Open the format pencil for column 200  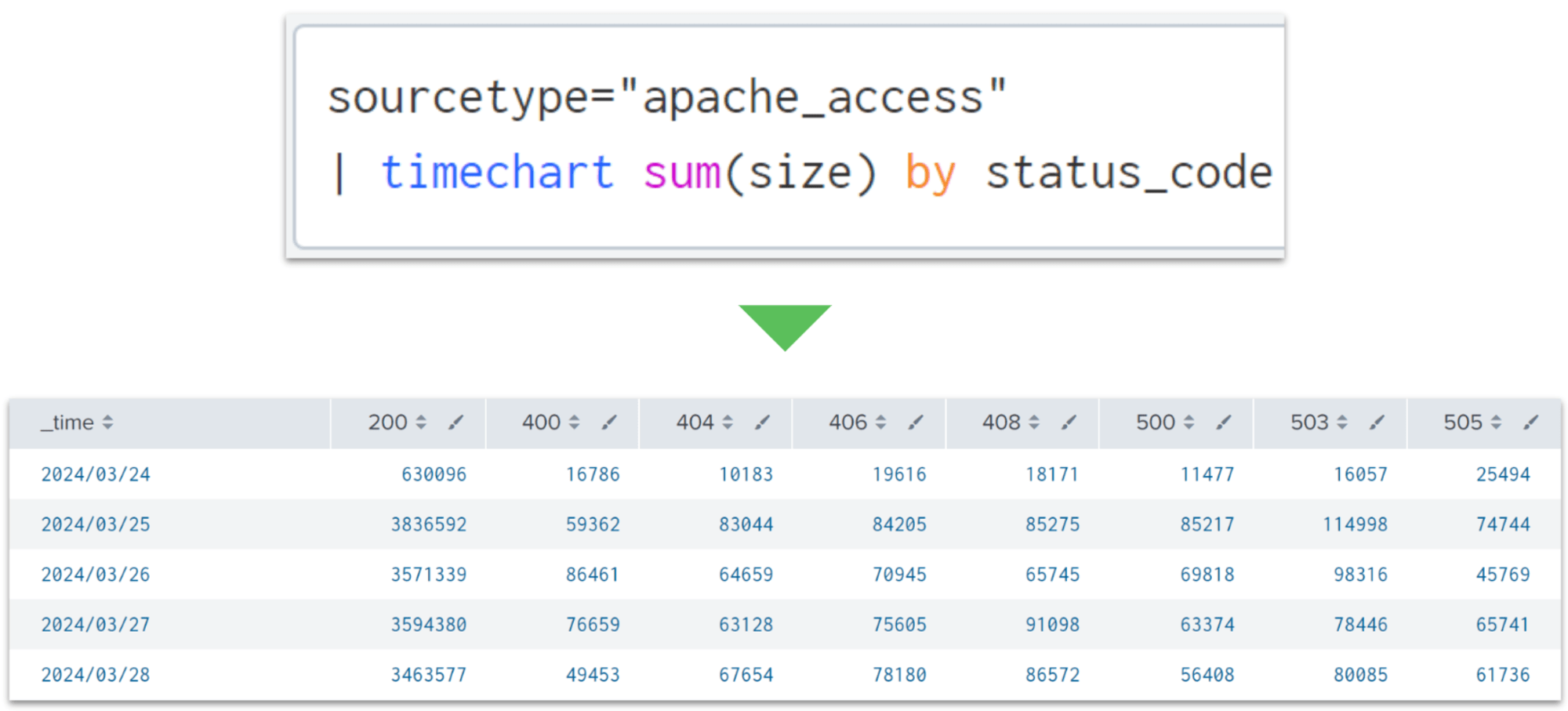coord(456,423)
